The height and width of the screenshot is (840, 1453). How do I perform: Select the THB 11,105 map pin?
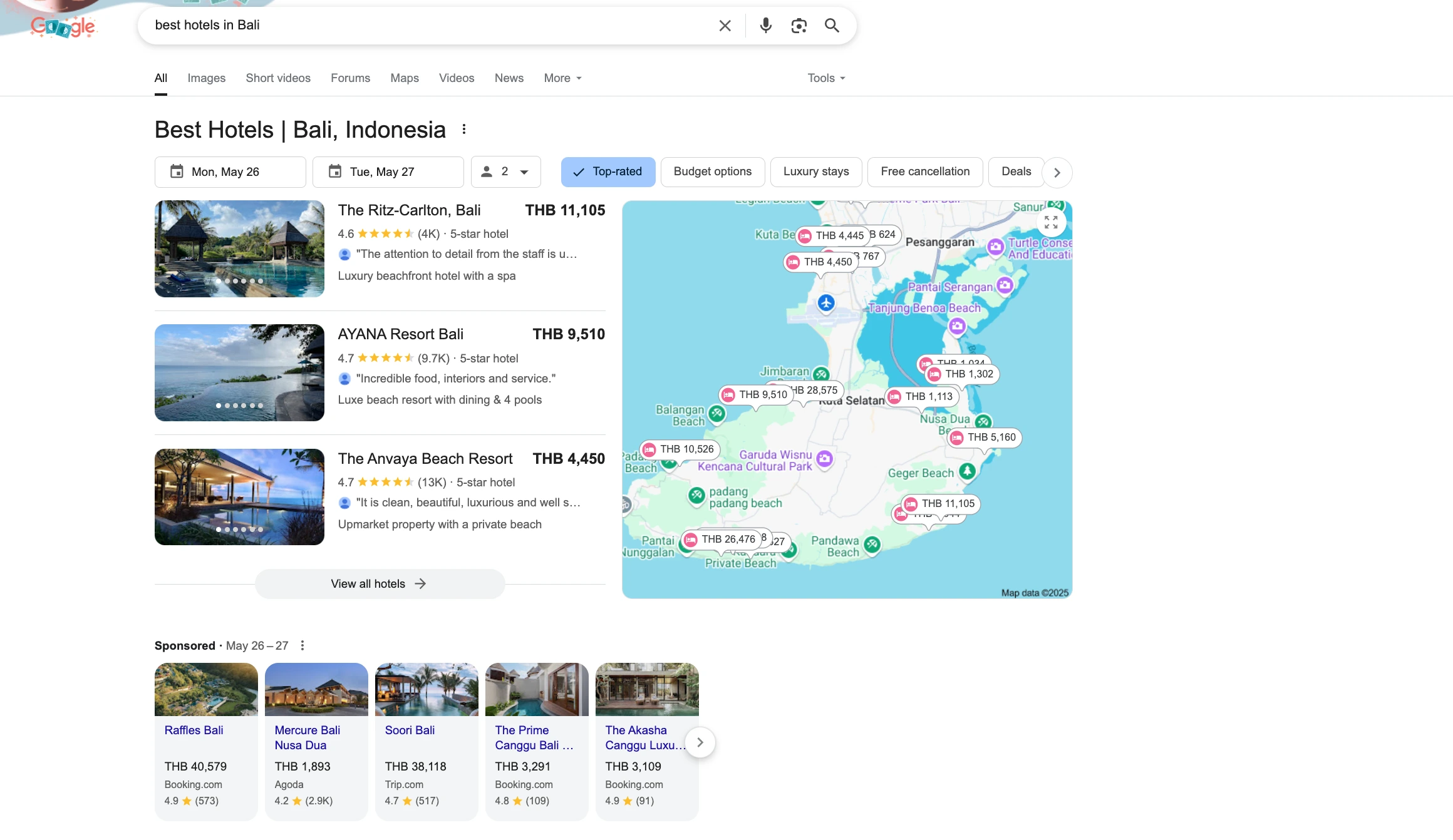(x=941, y=503)
